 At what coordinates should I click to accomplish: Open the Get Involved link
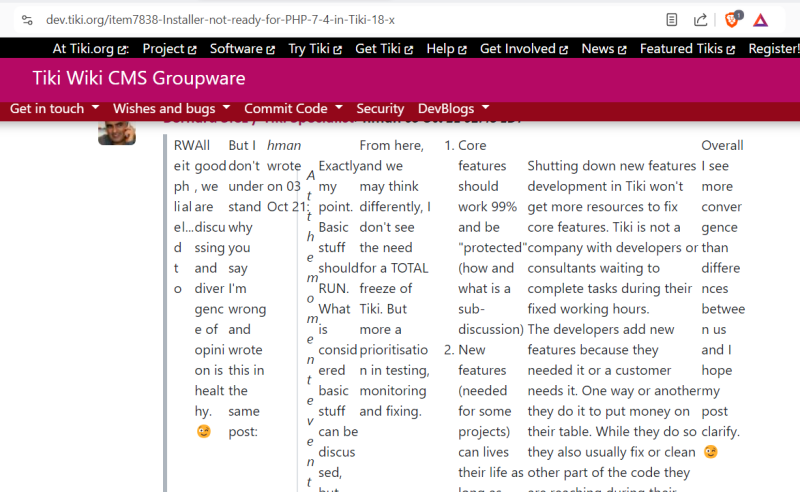(x=523, y=48)
